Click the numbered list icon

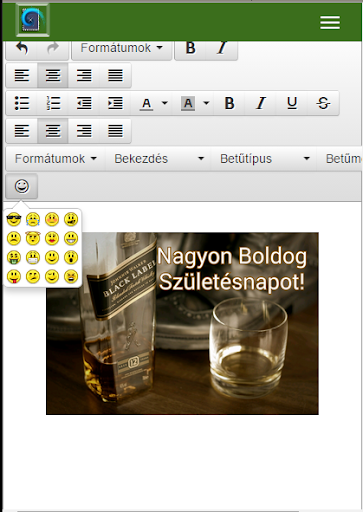click(53, 103)
